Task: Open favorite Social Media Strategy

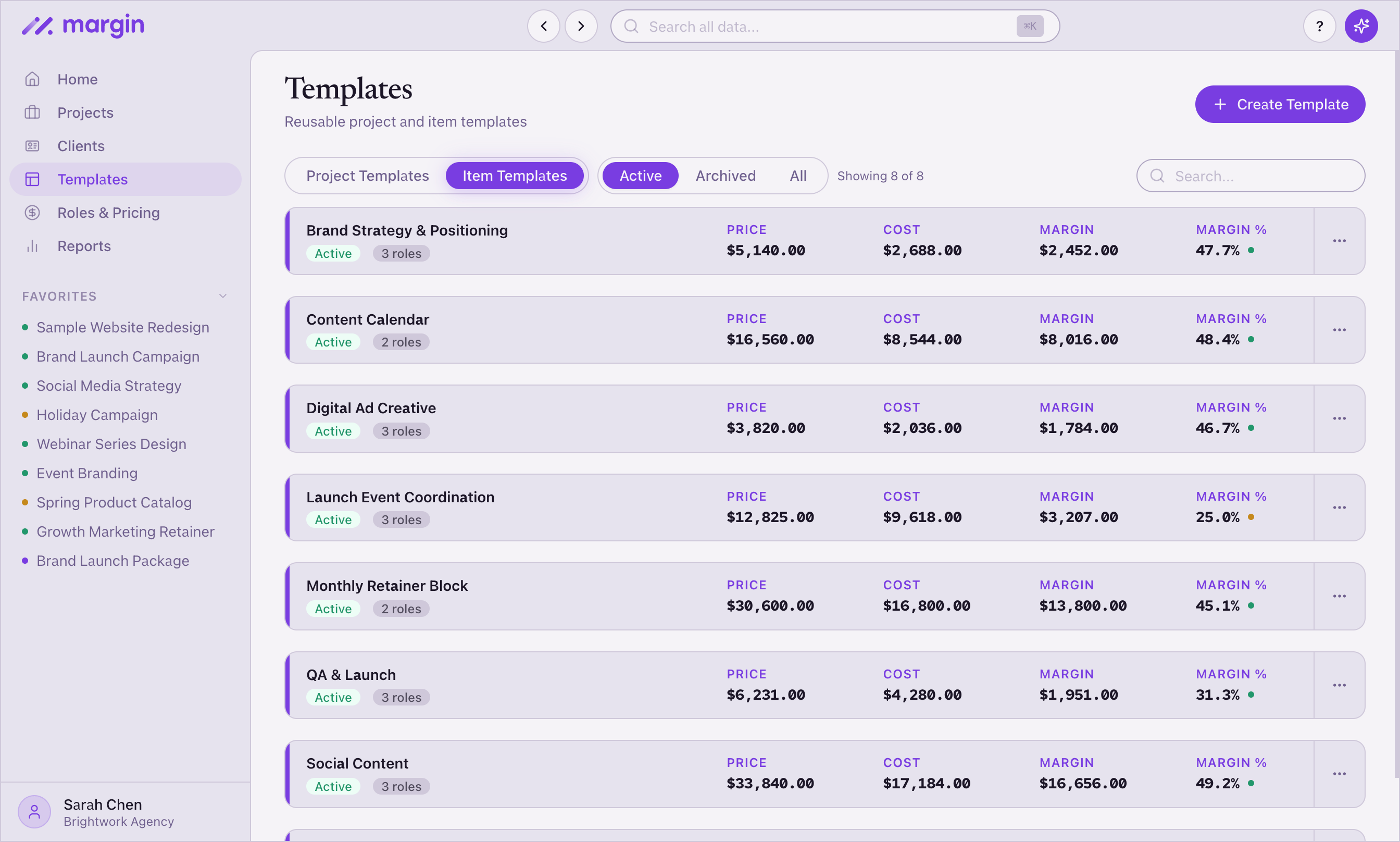Action: [109, 386]
